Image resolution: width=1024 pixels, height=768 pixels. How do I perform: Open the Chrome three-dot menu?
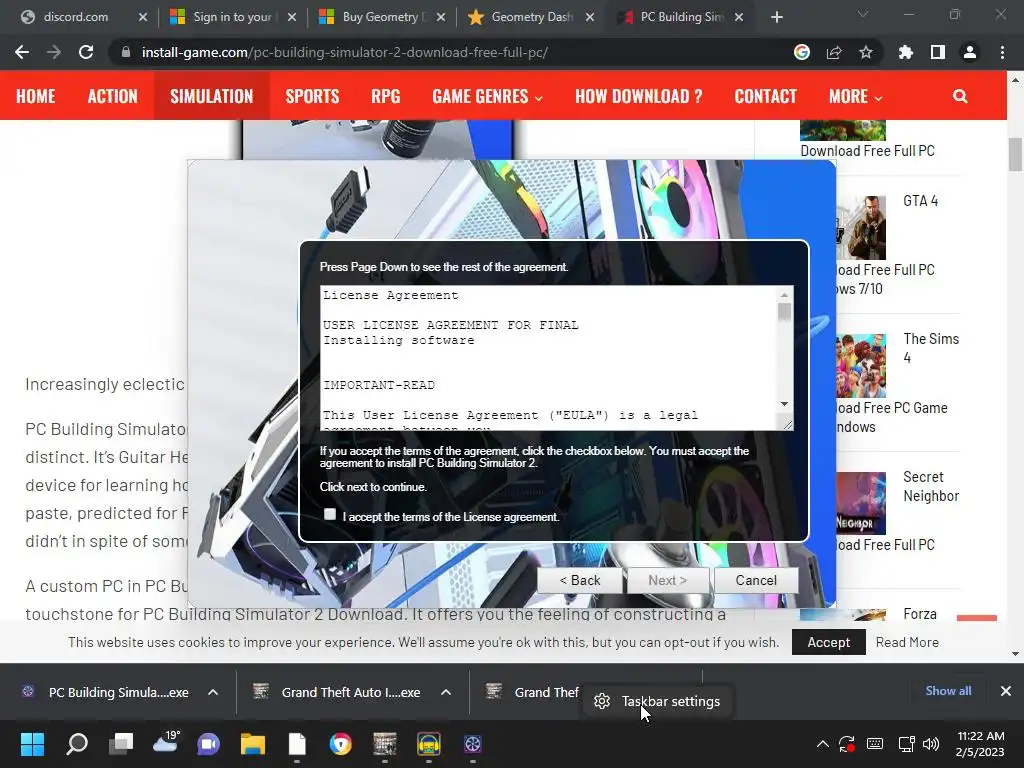point(1002,52)
